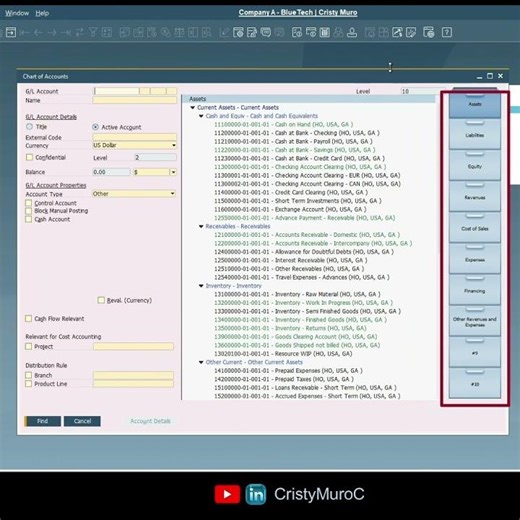Click the G/L Account Properties heading link
Viewport: 520px width, 520px height.
click(x=56, y=185)
